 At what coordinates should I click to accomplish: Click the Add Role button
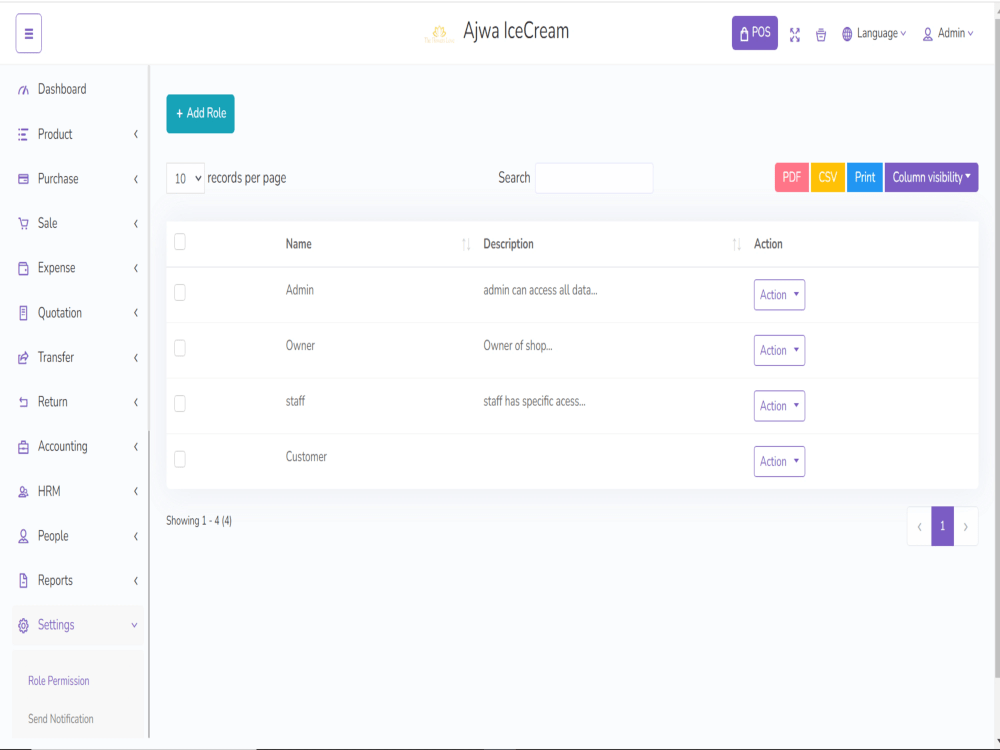click(x=200, y=113)
